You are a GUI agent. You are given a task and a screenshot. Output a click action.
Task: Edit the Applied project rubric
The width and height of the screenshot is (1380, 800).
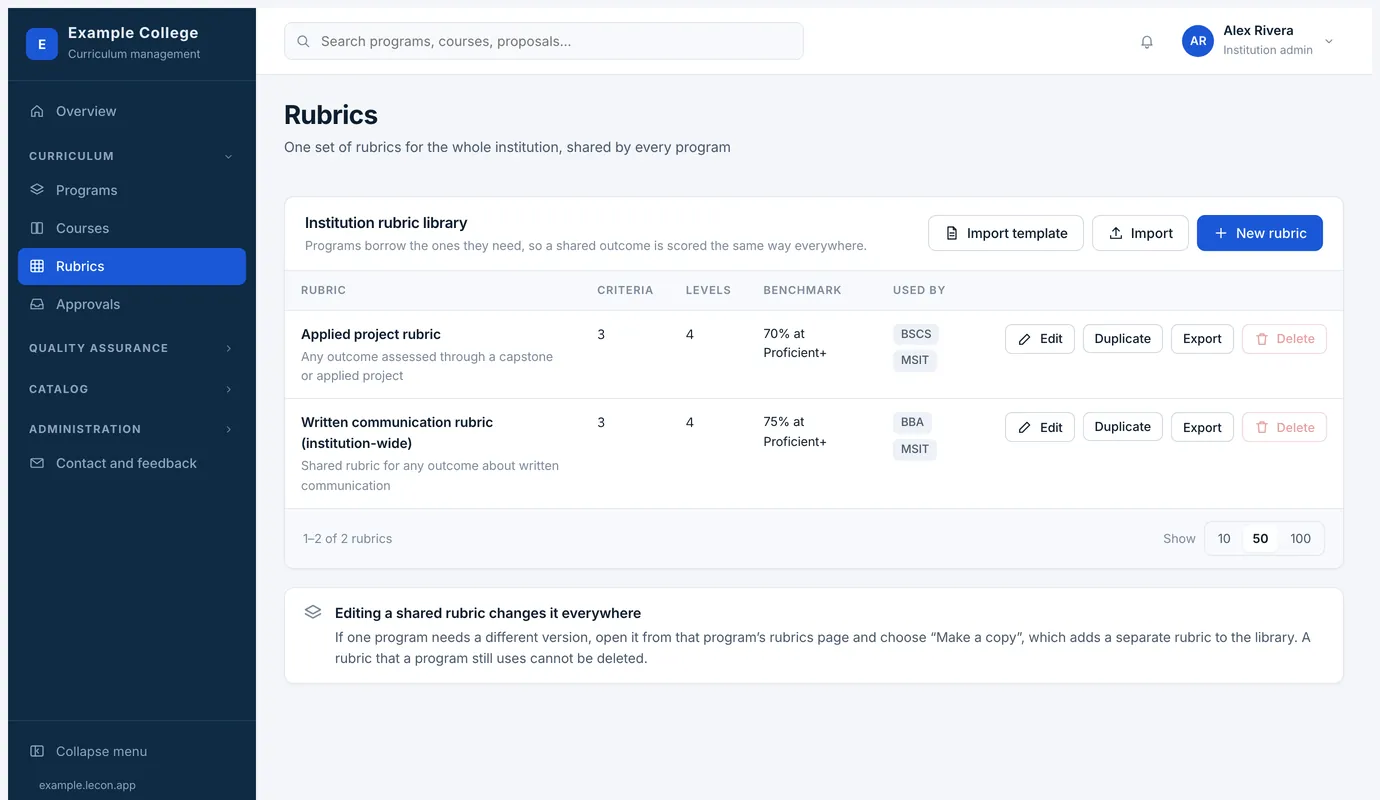click(1040, 339)
